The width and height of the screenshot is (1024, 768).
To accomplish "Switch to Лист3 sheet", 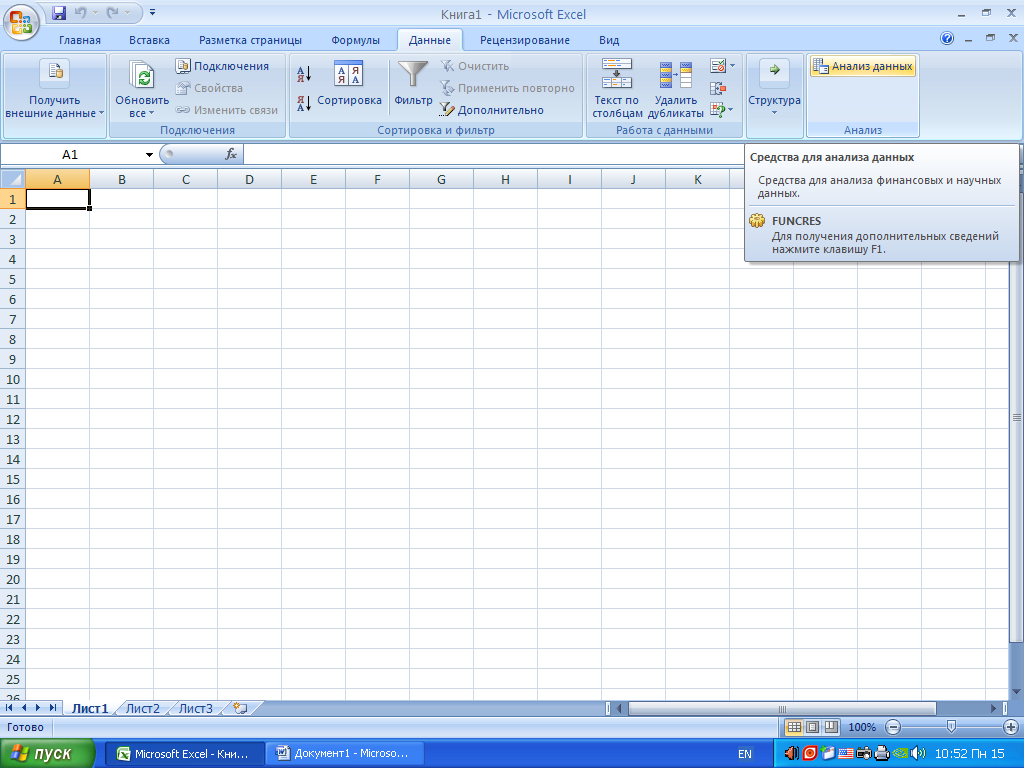I will pyautogui.click(x=196, y=708).
